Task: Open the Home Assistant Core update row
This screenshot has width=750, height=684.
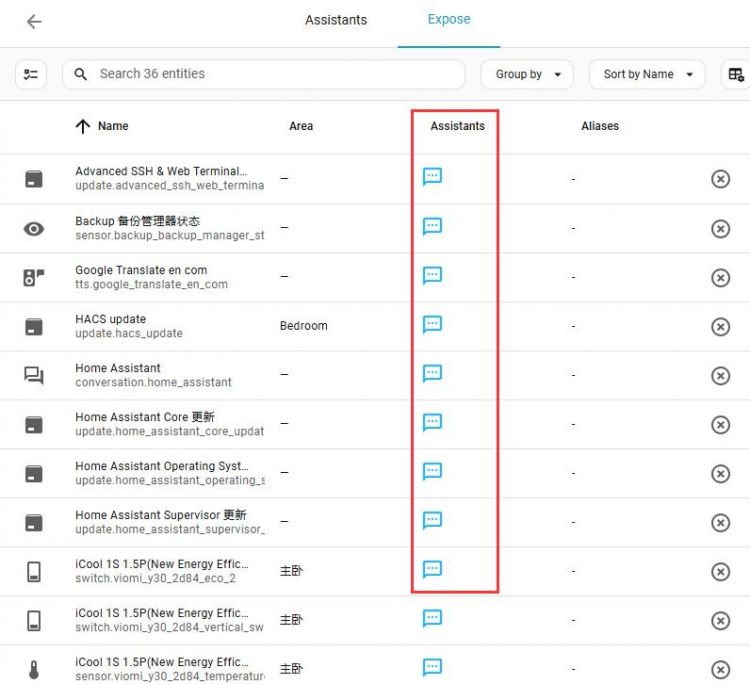Action: pos(170,424)
